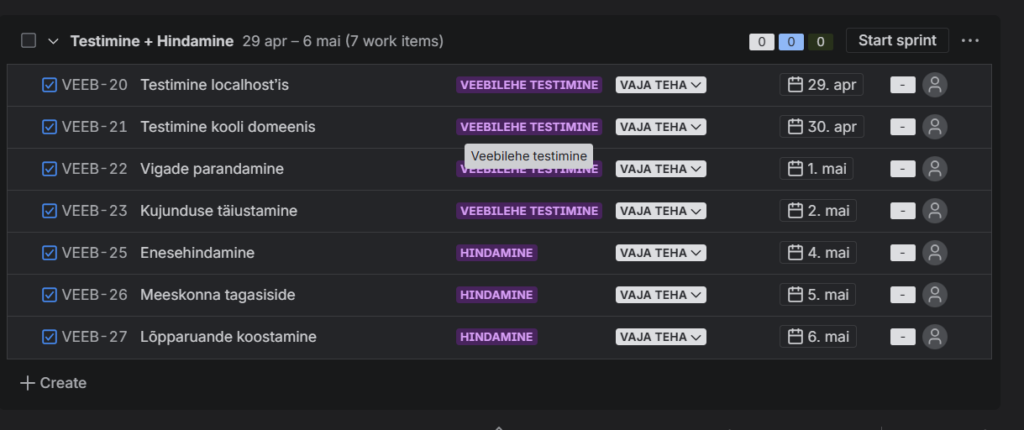The height and width of the screenshot is (430, 1024).
Task: Set the story point estimate for VEEB-27
Action: 902,337
